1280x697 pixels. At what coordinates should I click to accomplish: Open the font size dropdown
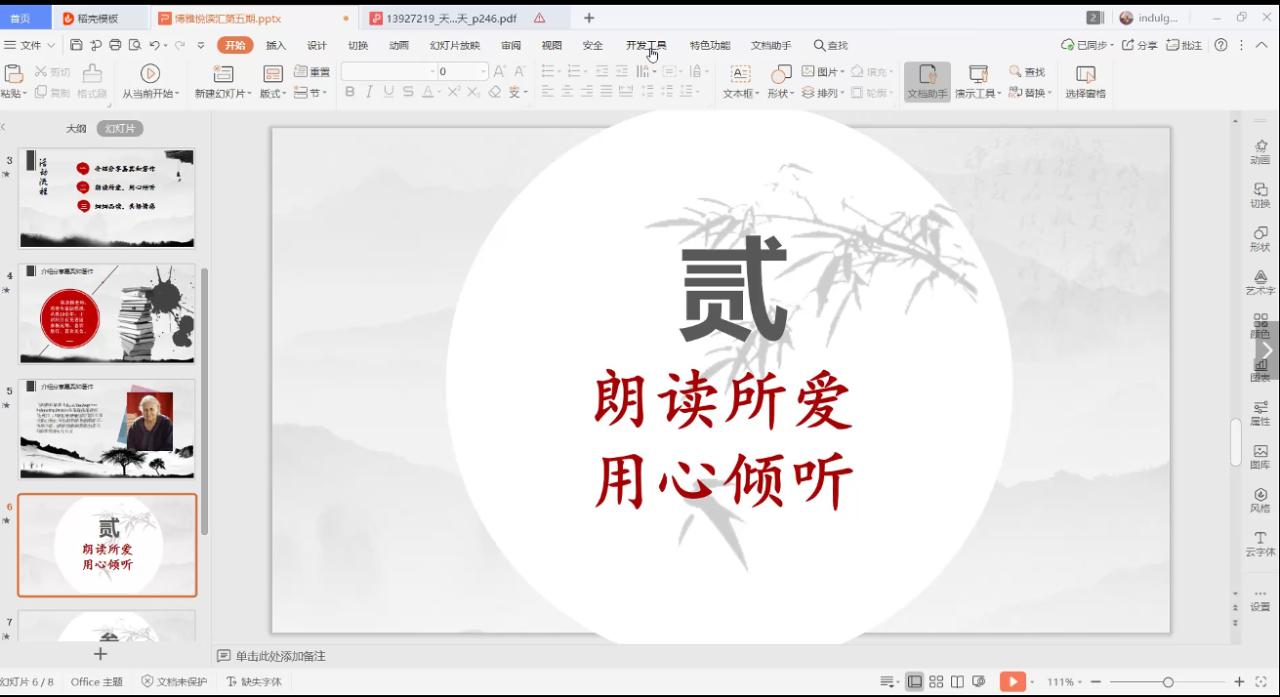click(483, 72)
